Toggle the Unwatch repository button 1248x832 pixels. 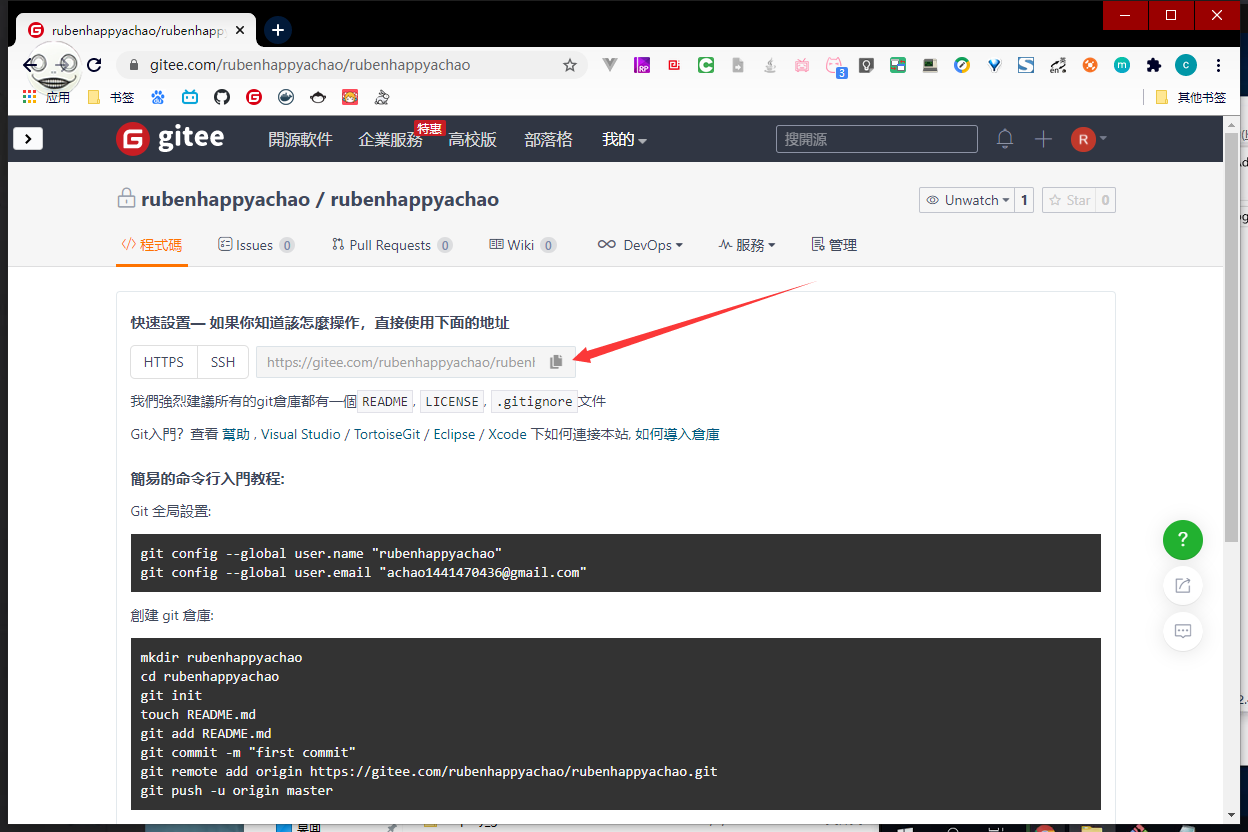coord(966,200)
